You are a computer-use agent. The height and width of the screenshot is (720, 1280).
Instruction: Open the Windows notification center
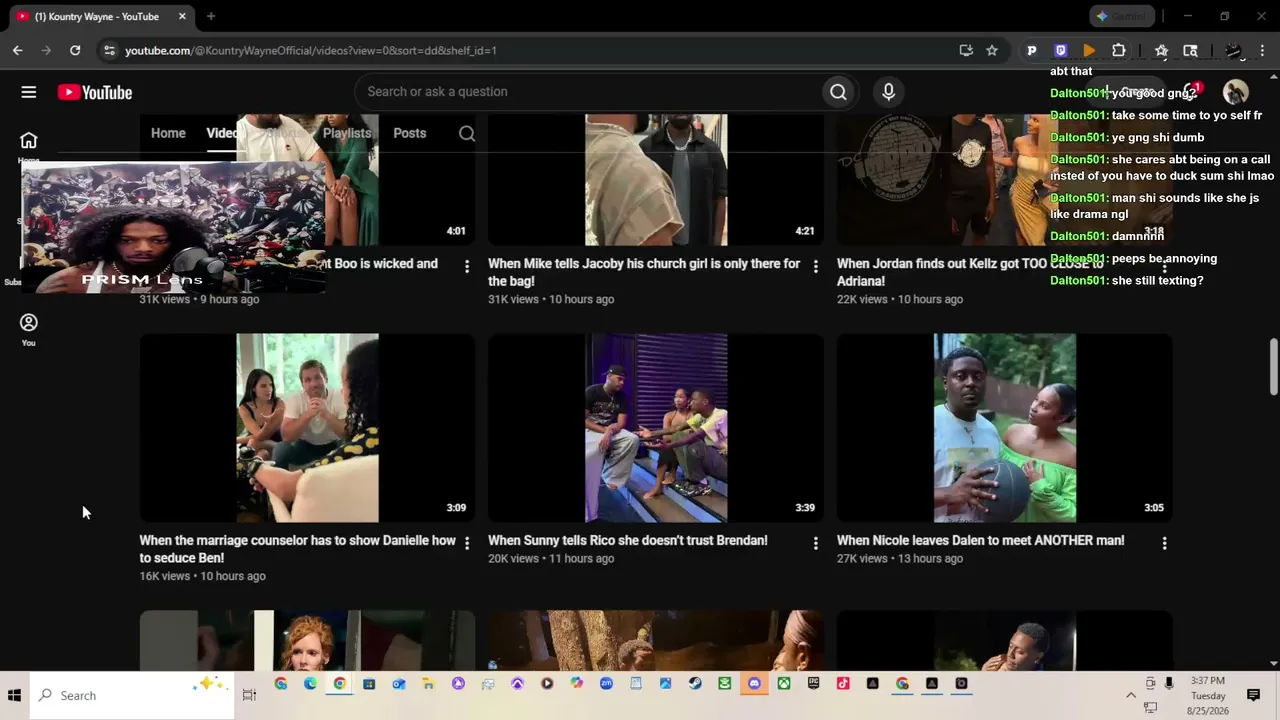click(x=1253, y=695)
